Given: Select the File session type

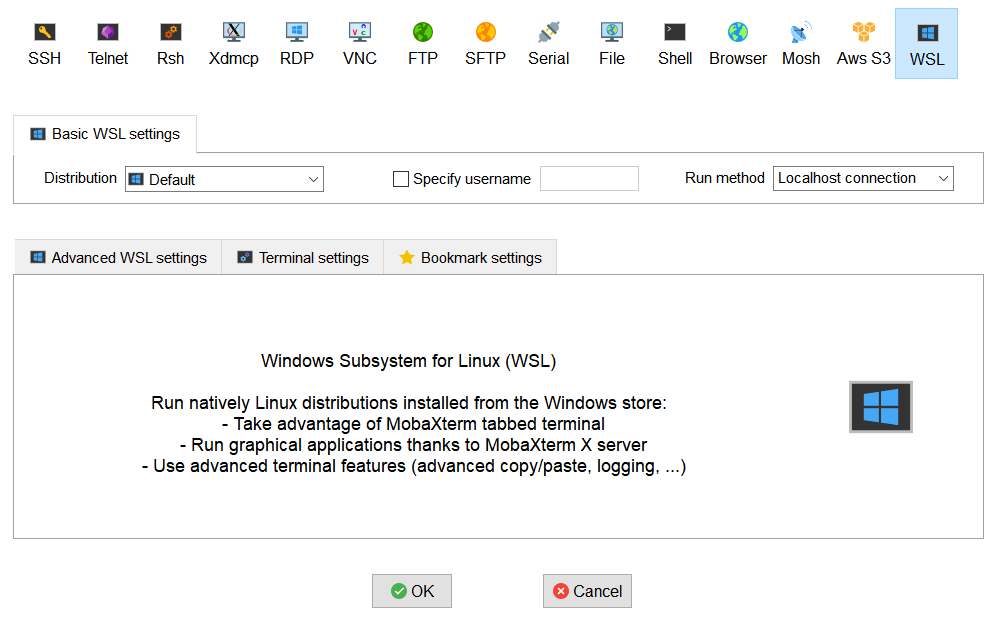Looking at the screenshot, I should point(612,43).
